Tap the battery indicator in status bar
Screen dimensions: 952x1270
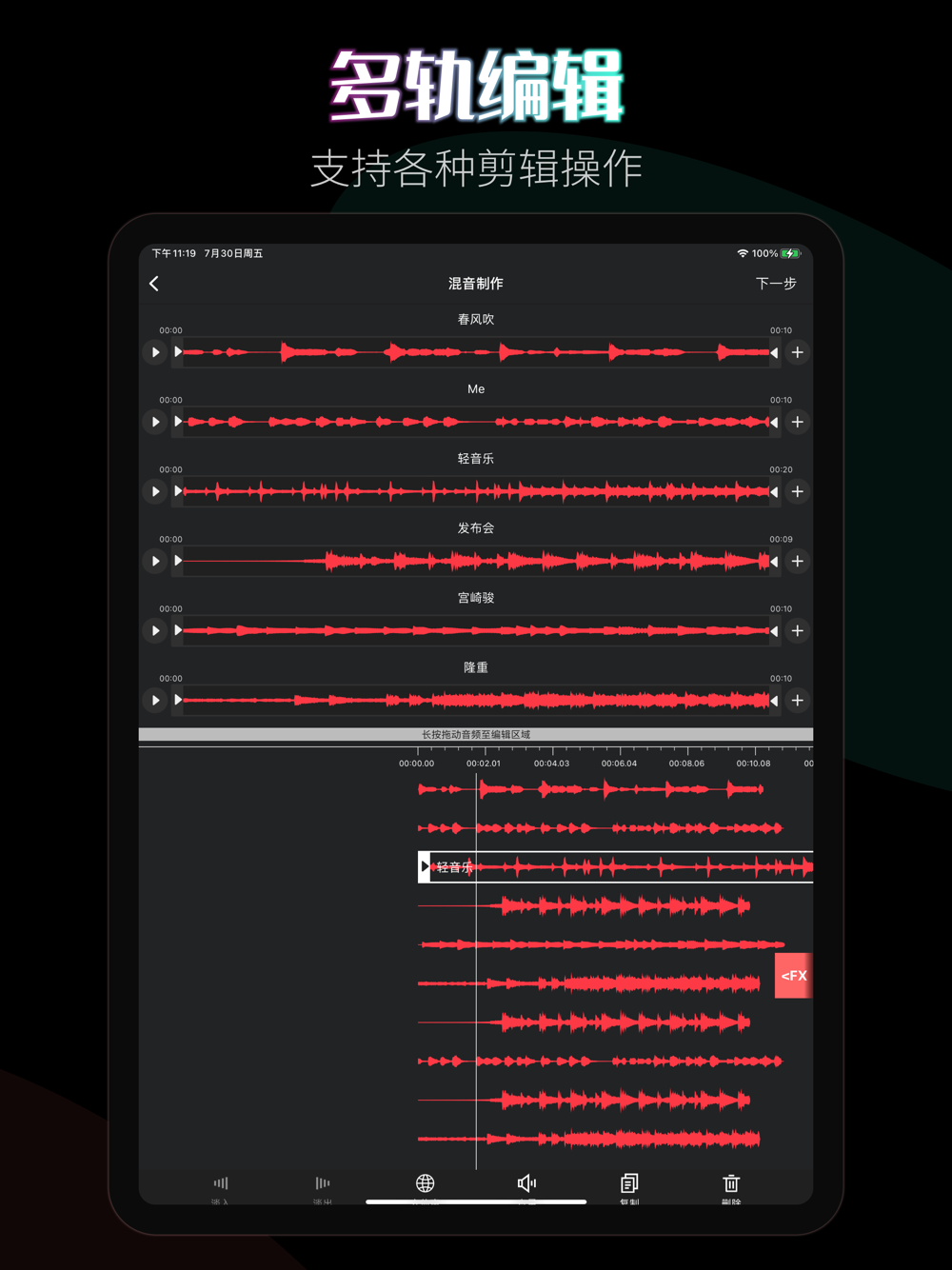click(791, 253)
